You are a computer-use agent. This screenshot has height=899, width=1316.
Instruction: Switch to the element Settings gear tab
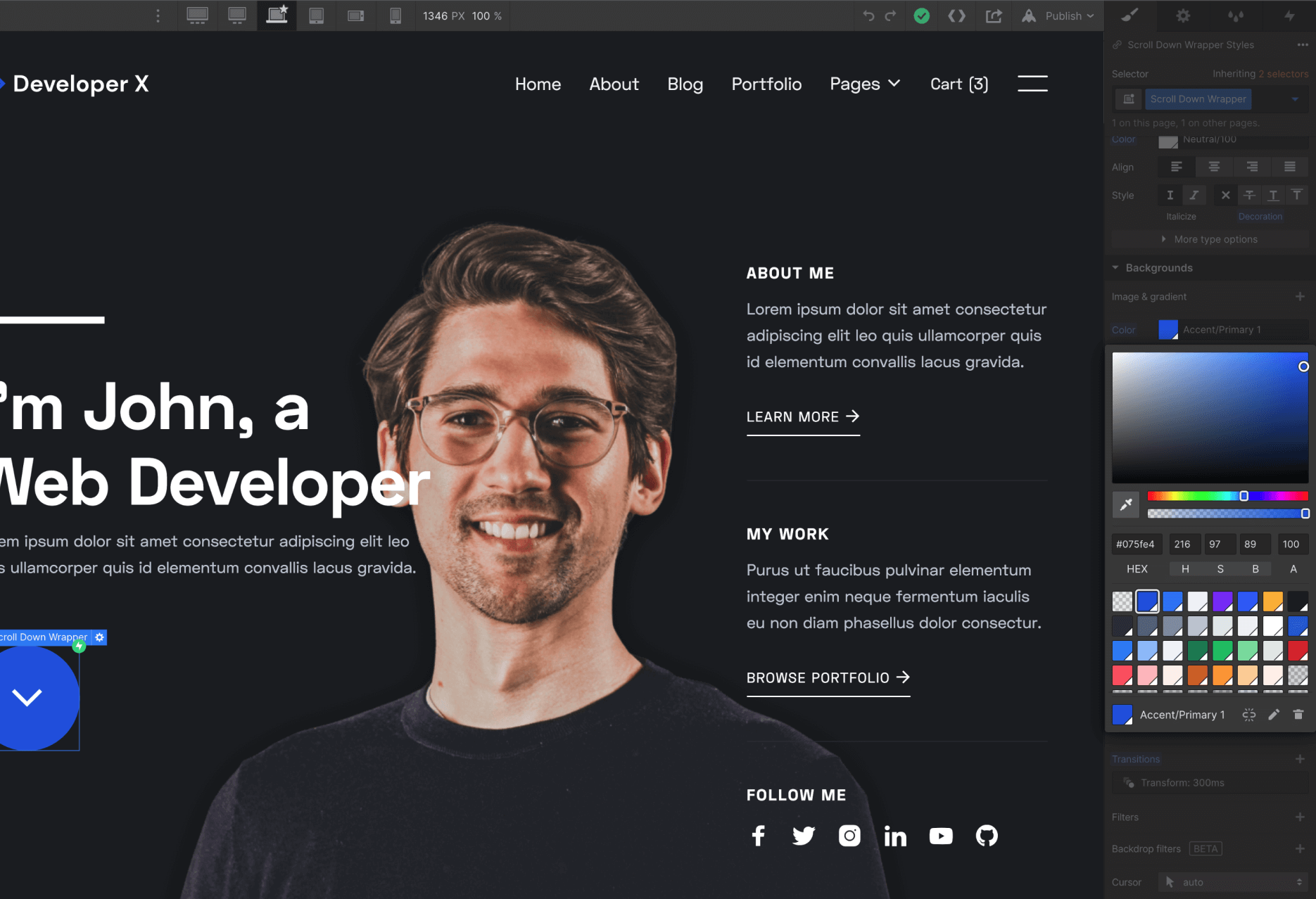[x=1183, y=15]
